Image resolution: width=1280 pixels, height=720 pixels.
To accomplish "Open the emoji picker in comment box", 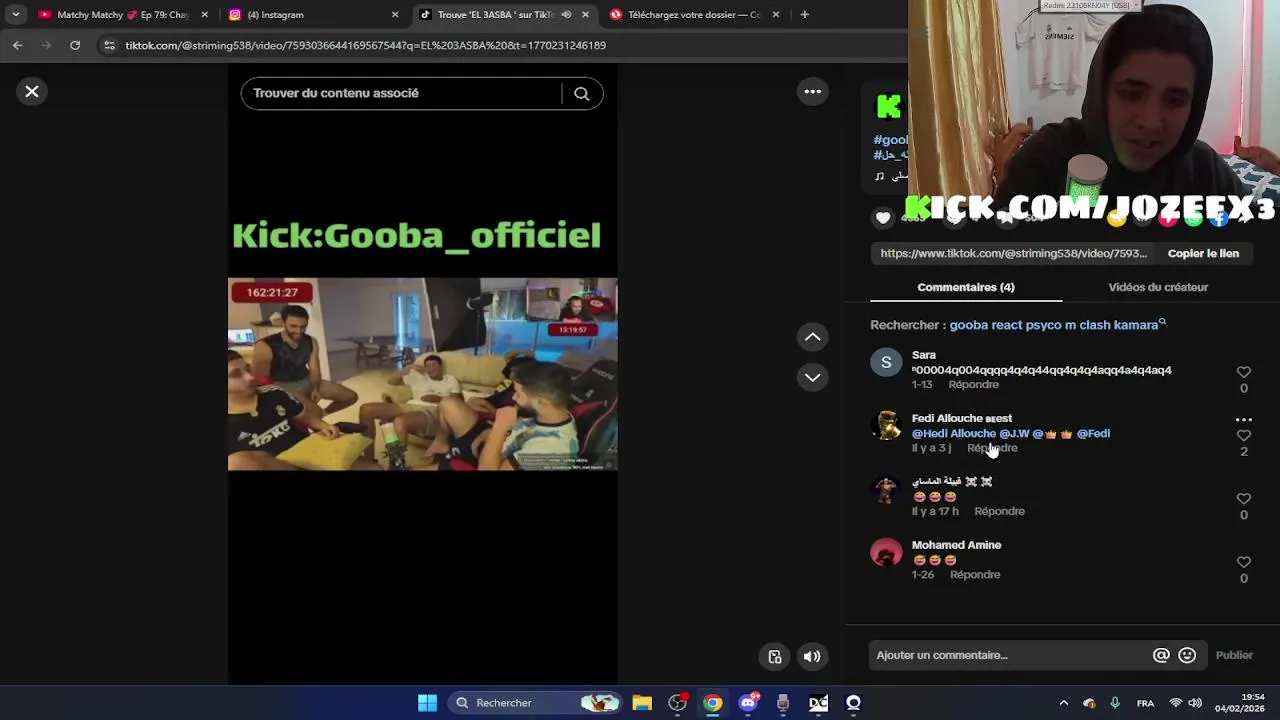I will tap(1187, 655).
